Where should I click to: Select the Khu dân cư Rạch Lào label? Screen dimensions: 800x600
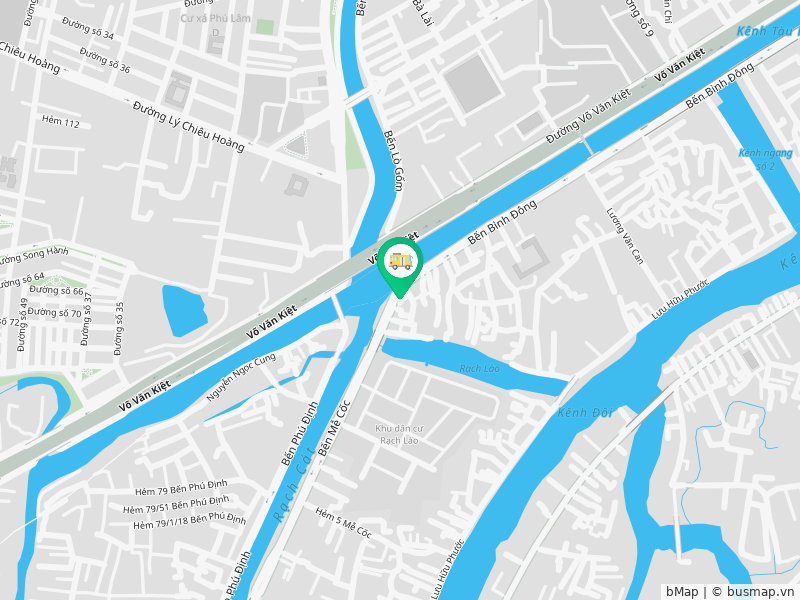click(399, 434)
